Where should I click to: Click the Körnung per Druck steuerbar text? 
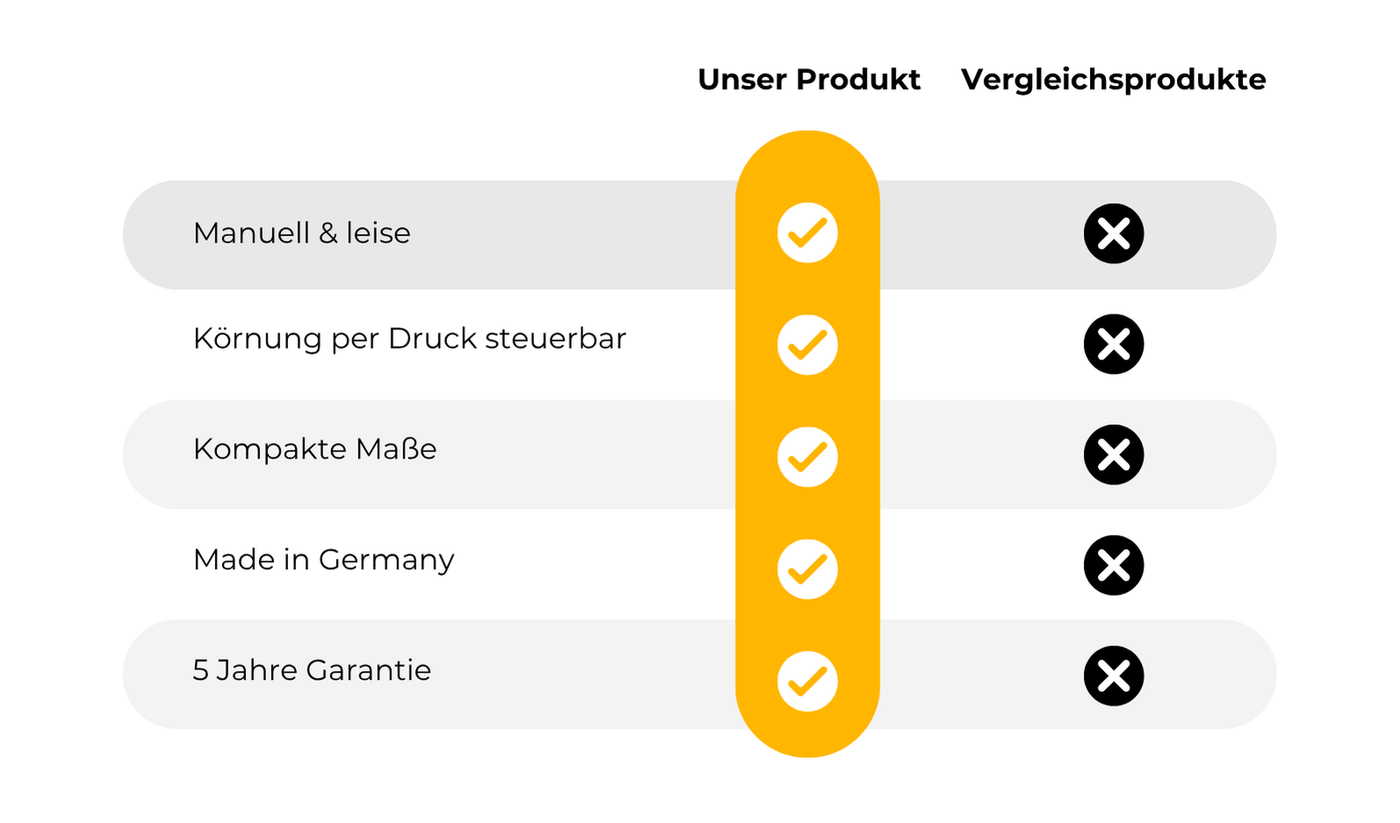[409, 339]
